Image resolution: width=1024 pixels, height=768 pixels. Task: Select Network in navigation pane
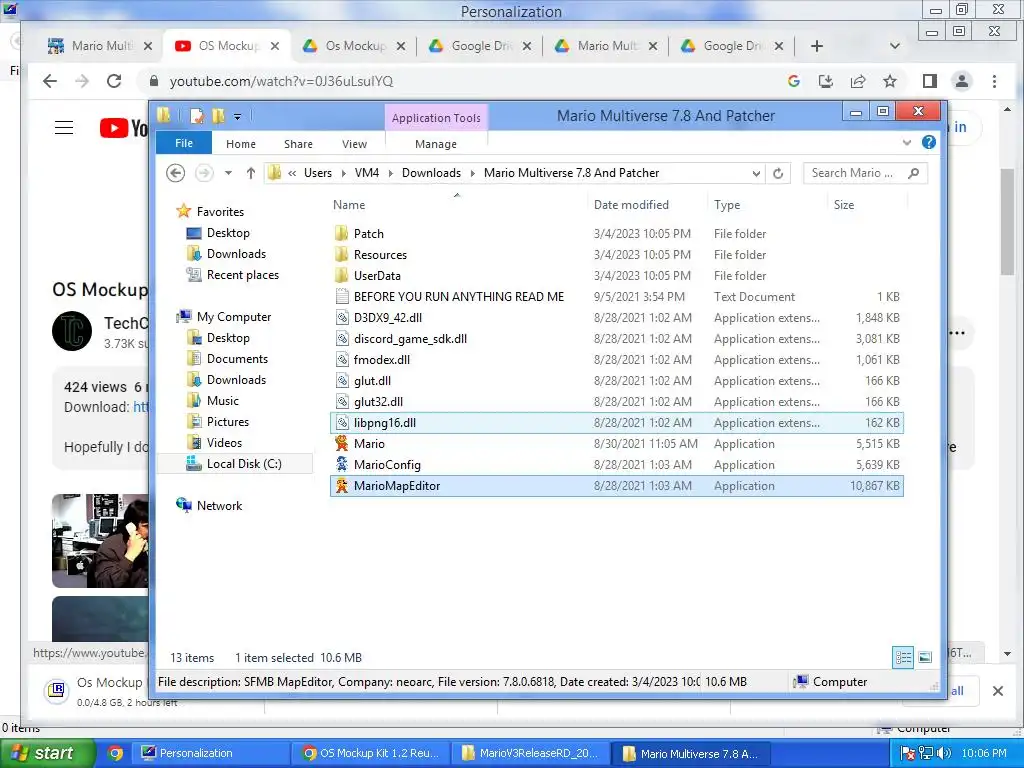tap(219, 505)
